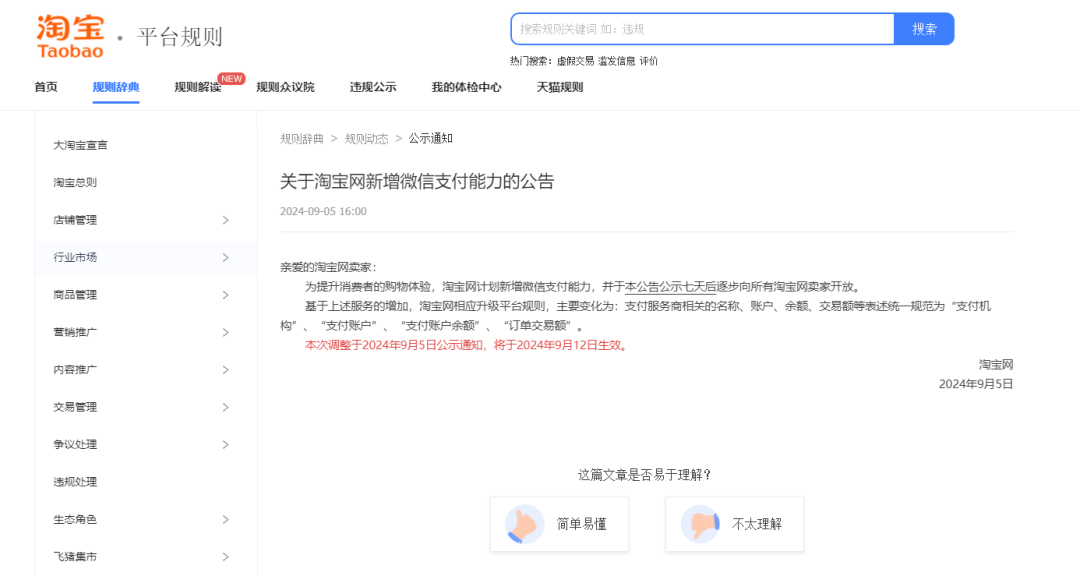1080x576 pixels.
Task: Click the thumbs-up icon for 简单易懂
Action: (524, 524)
